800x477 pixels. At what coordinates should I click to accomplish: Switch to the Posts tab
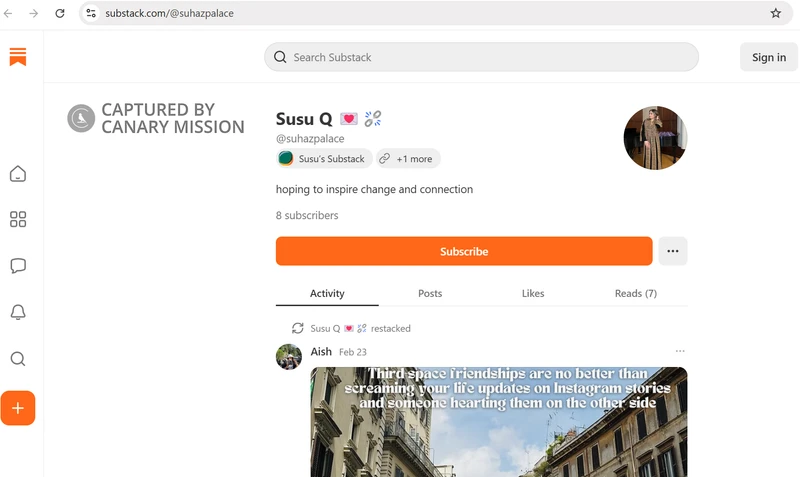[430, 293]
